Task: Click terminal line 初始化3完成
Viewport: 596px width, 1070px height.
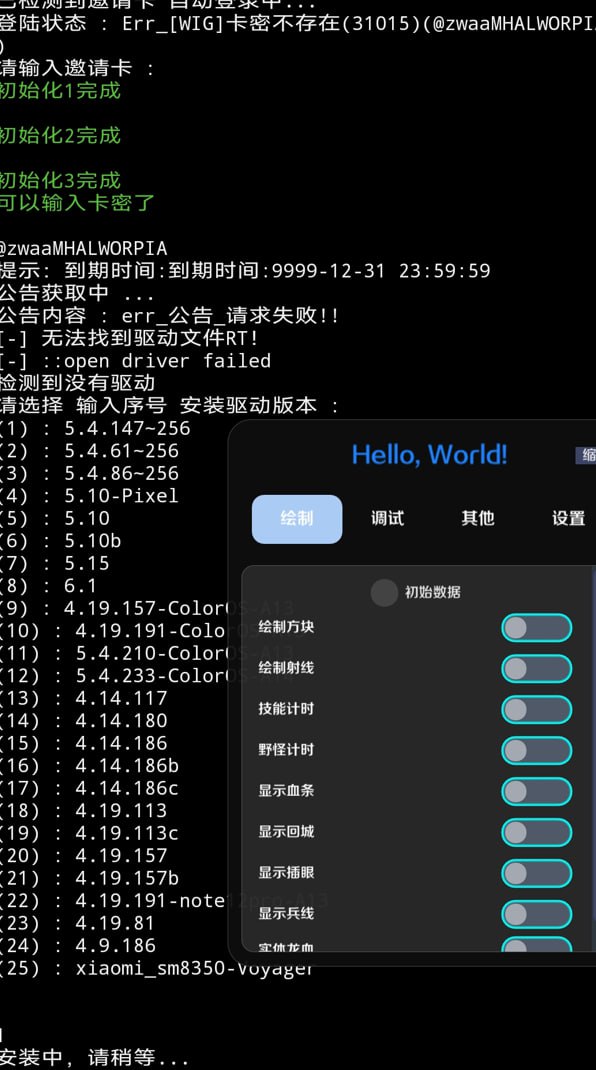Action: tap(60, 180)
